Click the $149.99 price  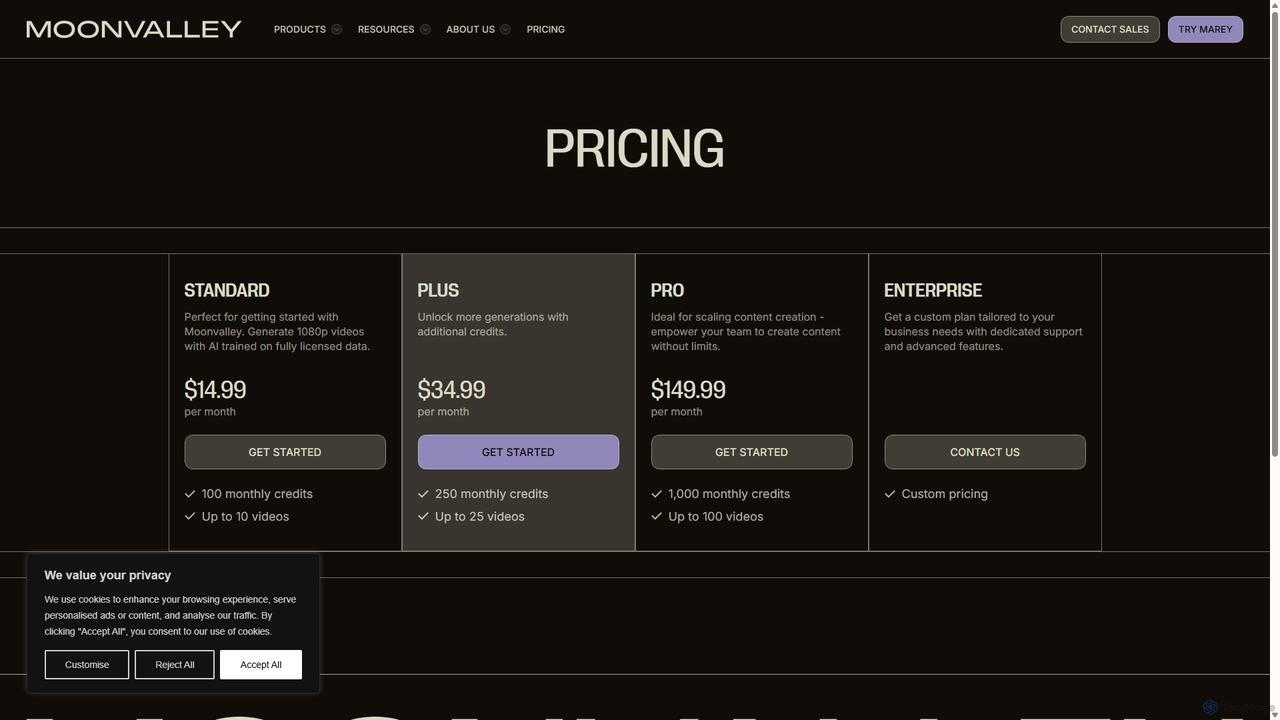click(x=688, y=389)
